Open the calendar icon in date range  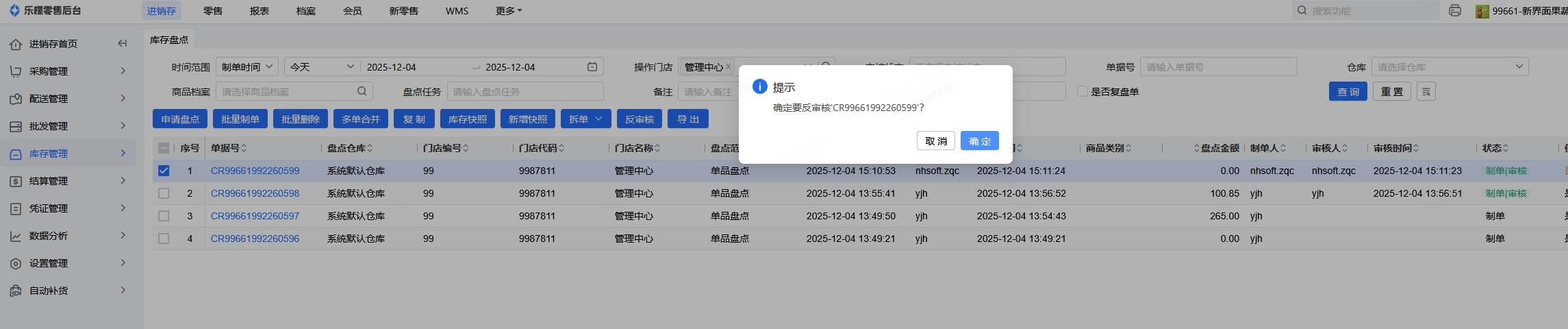click(x=592, y=66)
